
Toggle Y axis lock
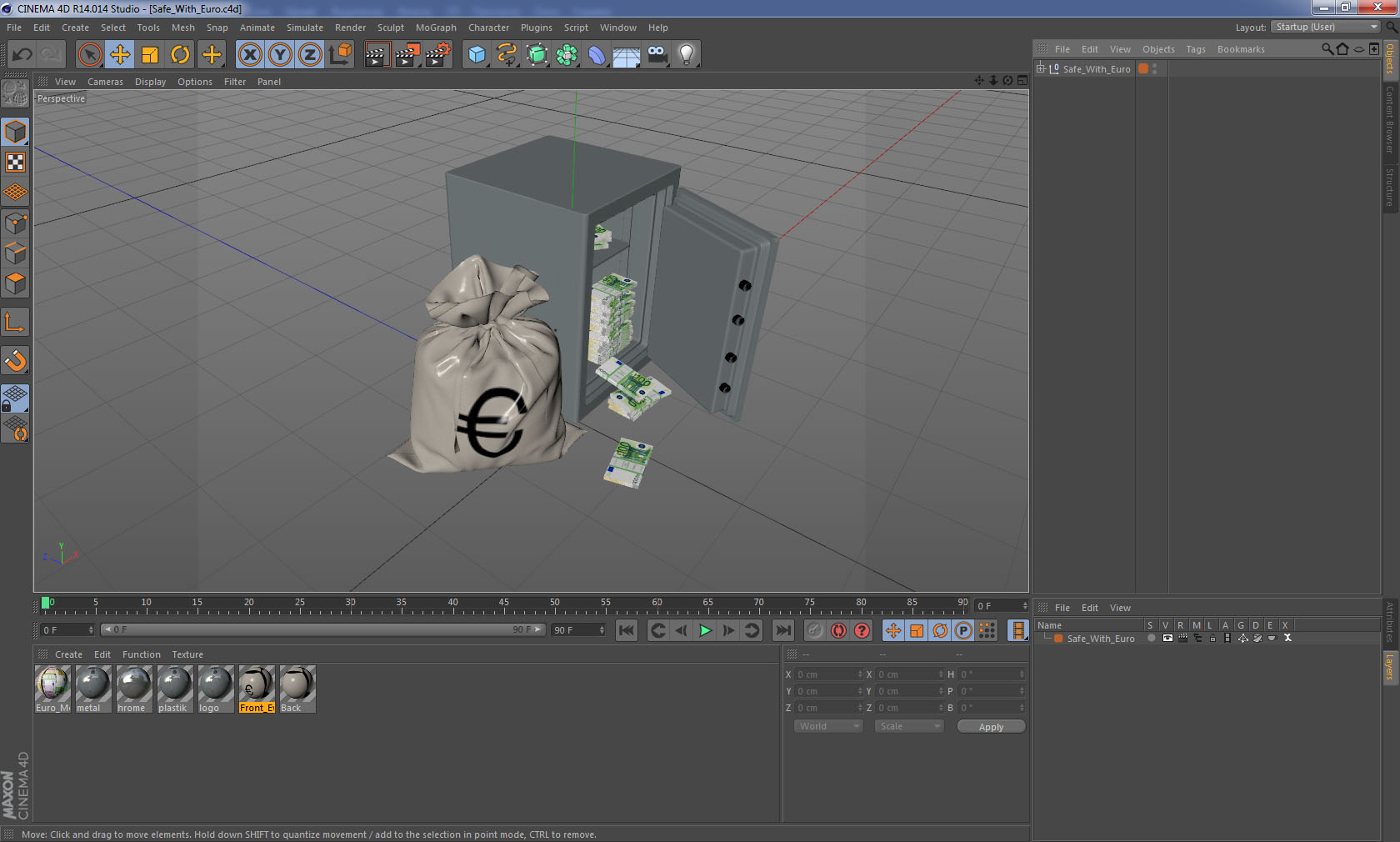coord(280,55)
